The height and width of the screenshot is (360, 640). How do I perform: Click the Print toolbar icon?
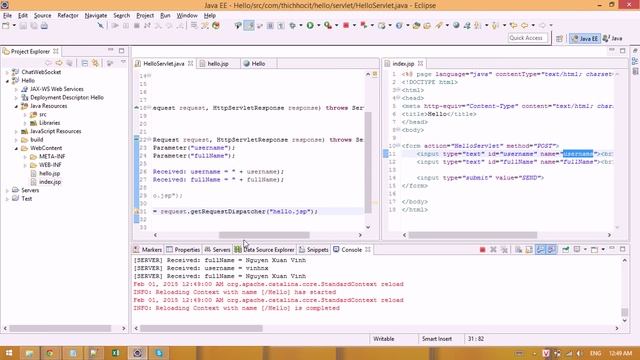coord(44,25)
